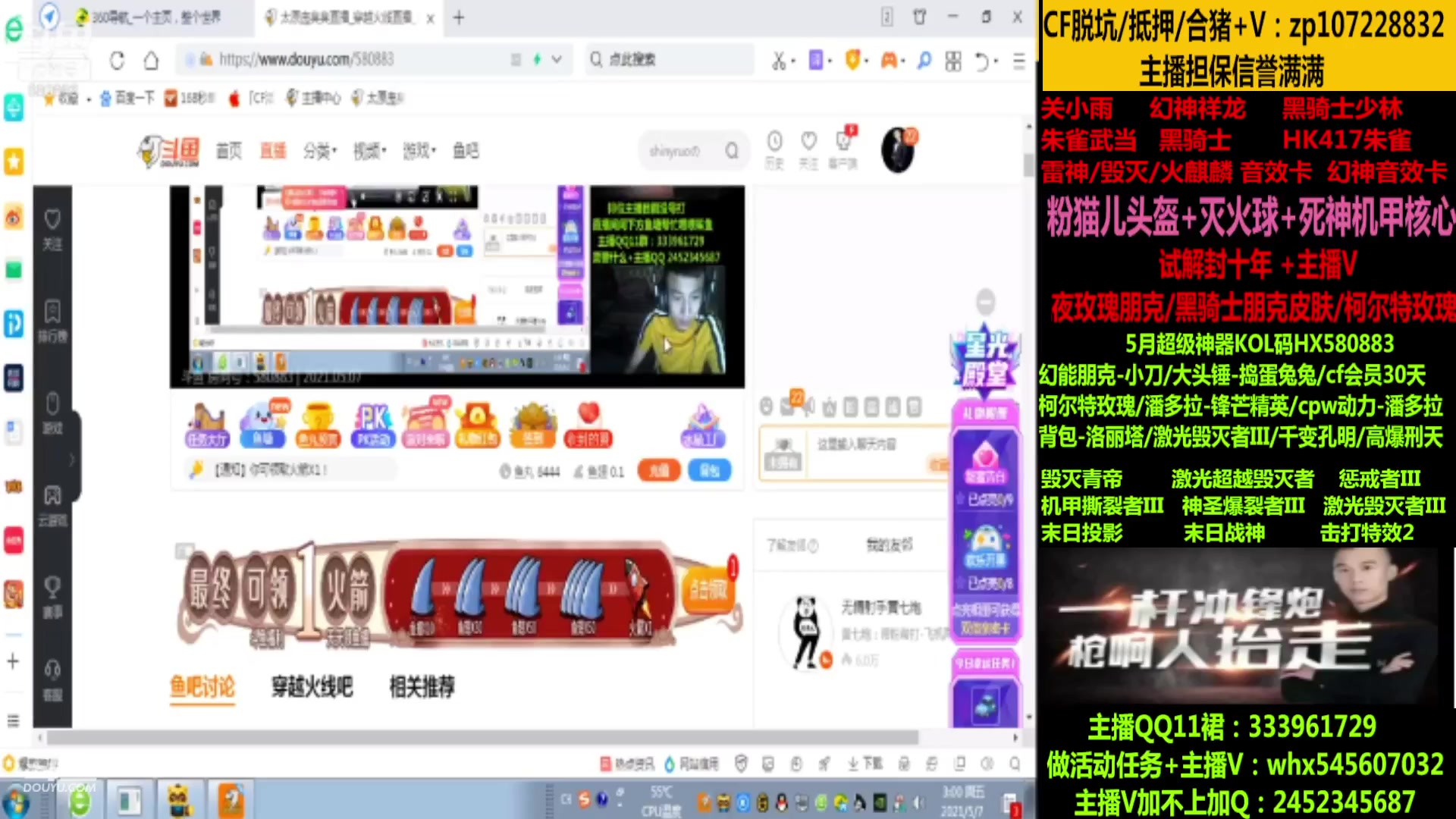Open the PK活动 icon below the video
Screen dimensions: 1456x819
pyautogui.click(x=373, y=425)
